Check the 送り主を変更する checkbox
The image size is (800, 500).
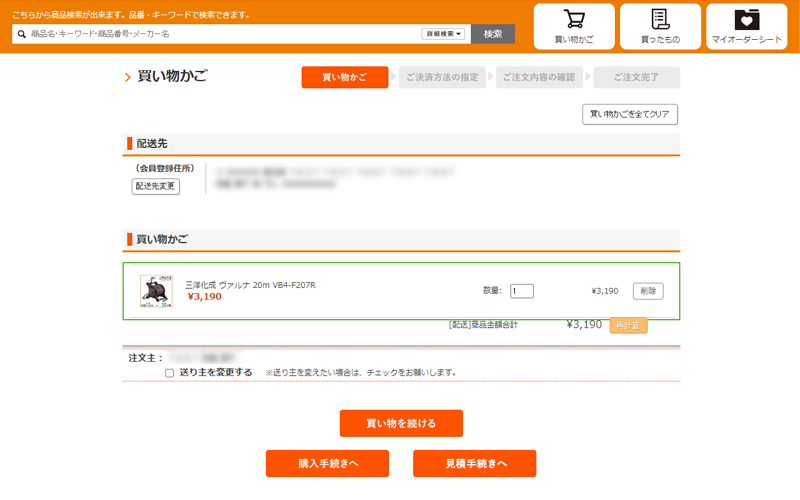(x=169, y=372)
